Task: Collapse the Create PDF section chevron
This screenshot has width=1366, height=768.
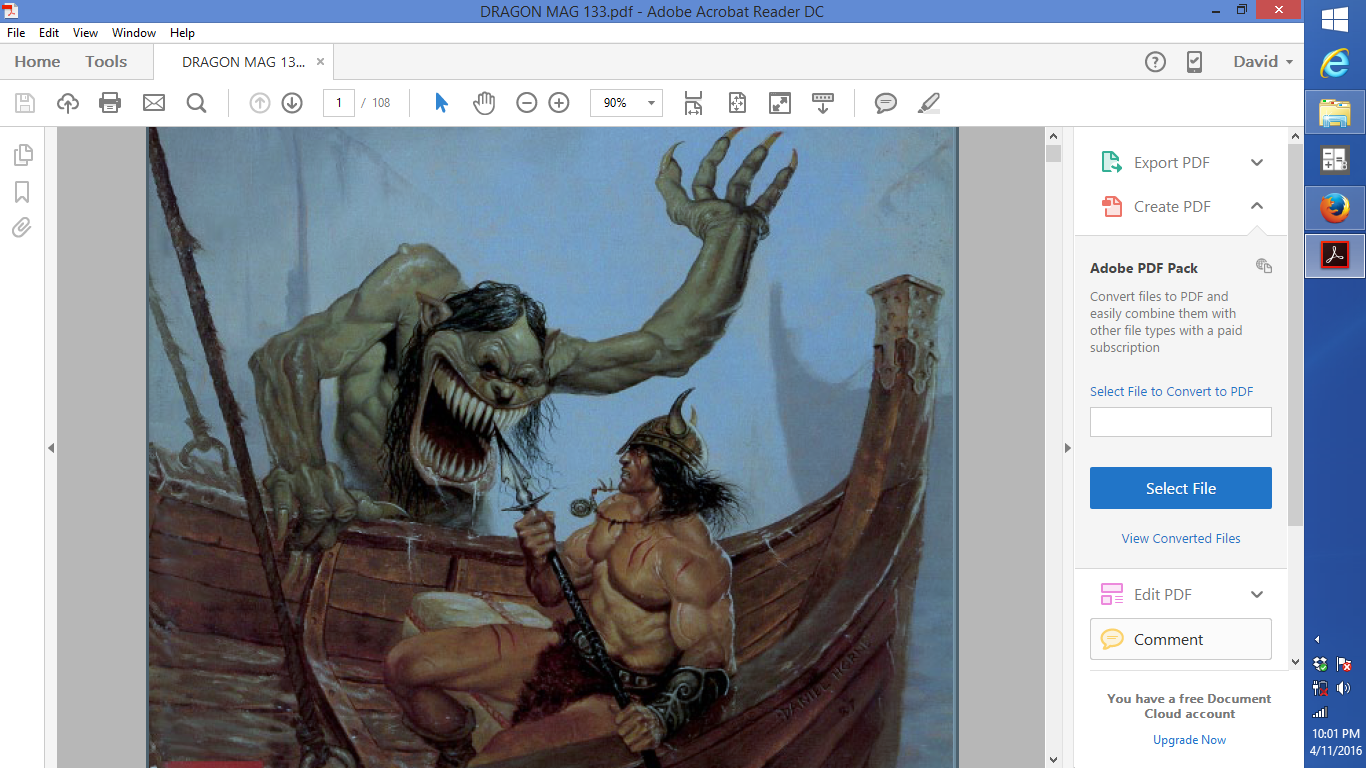Action: tap(1257, 206)
